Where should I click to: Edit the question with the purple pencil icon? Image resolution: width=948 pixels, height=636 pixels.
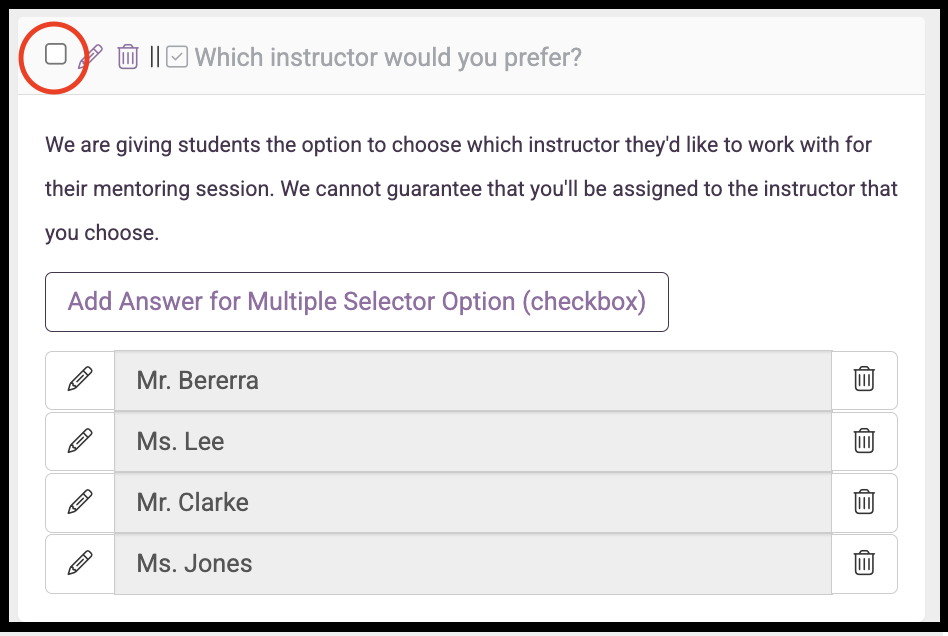click(x=91, y=57)
